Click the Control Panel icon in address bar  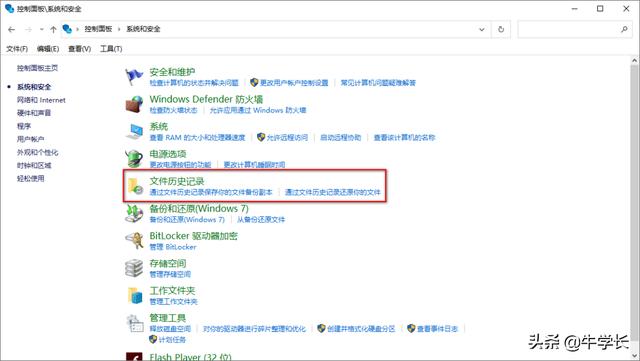pyautogui.click(x=67, y=29)
